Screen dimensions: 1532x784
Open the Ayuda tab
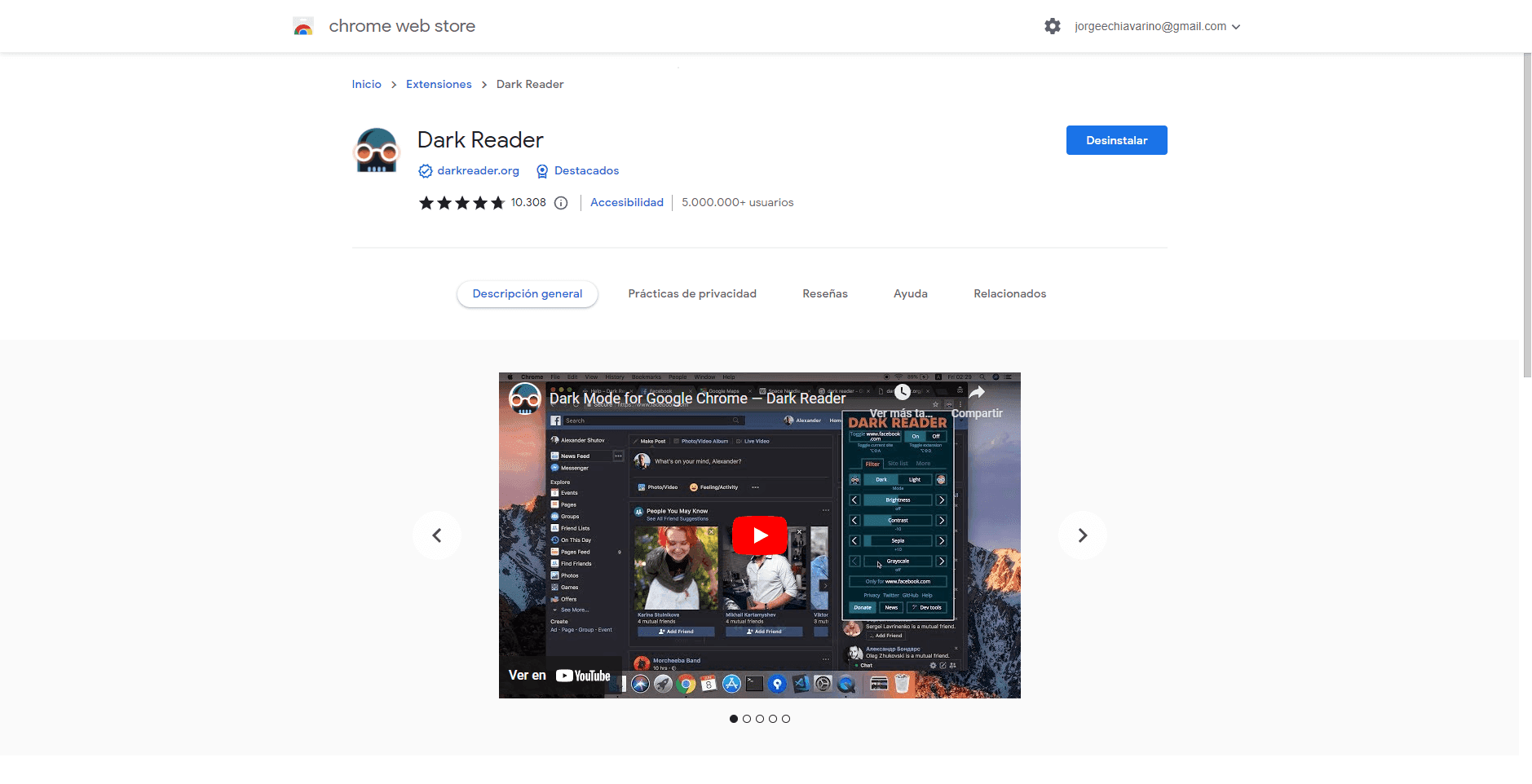tap(911, 293)
